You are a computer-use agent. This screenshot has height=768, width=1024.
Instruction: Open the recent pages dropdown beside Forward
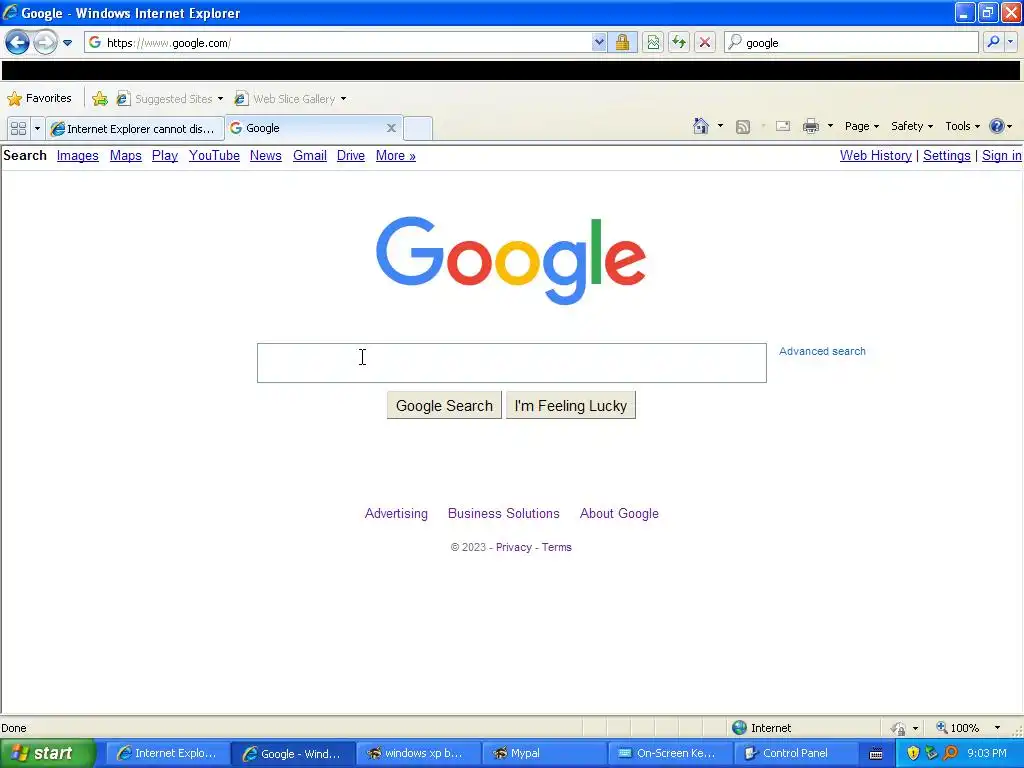[x=67, y=43]
